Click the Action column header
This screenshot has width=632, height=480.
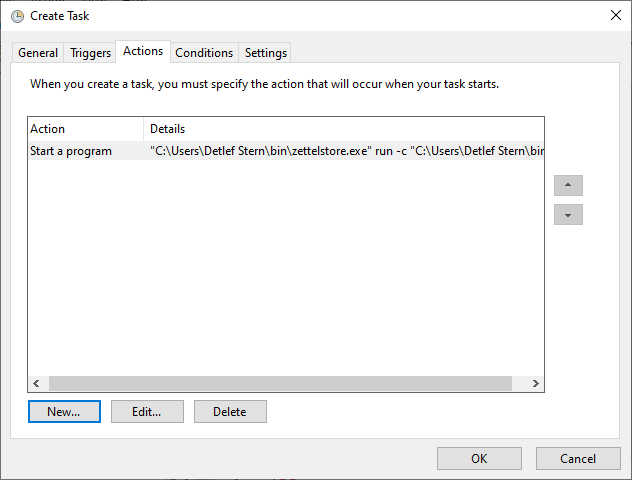coord(85,129)
